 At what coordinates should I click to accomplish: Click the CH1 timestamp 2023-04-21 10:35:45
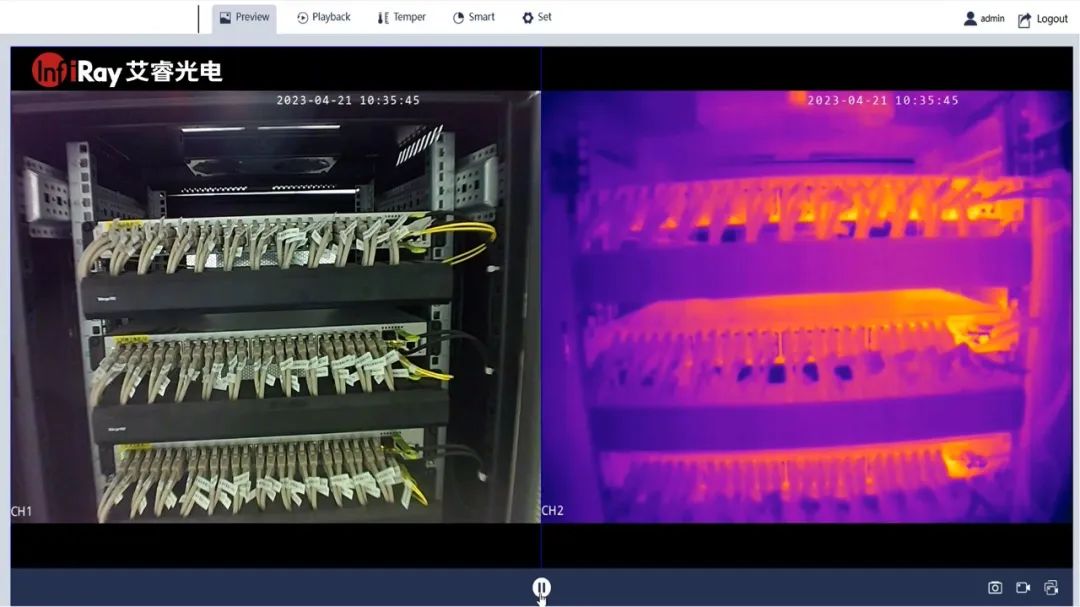pos(348,100)
